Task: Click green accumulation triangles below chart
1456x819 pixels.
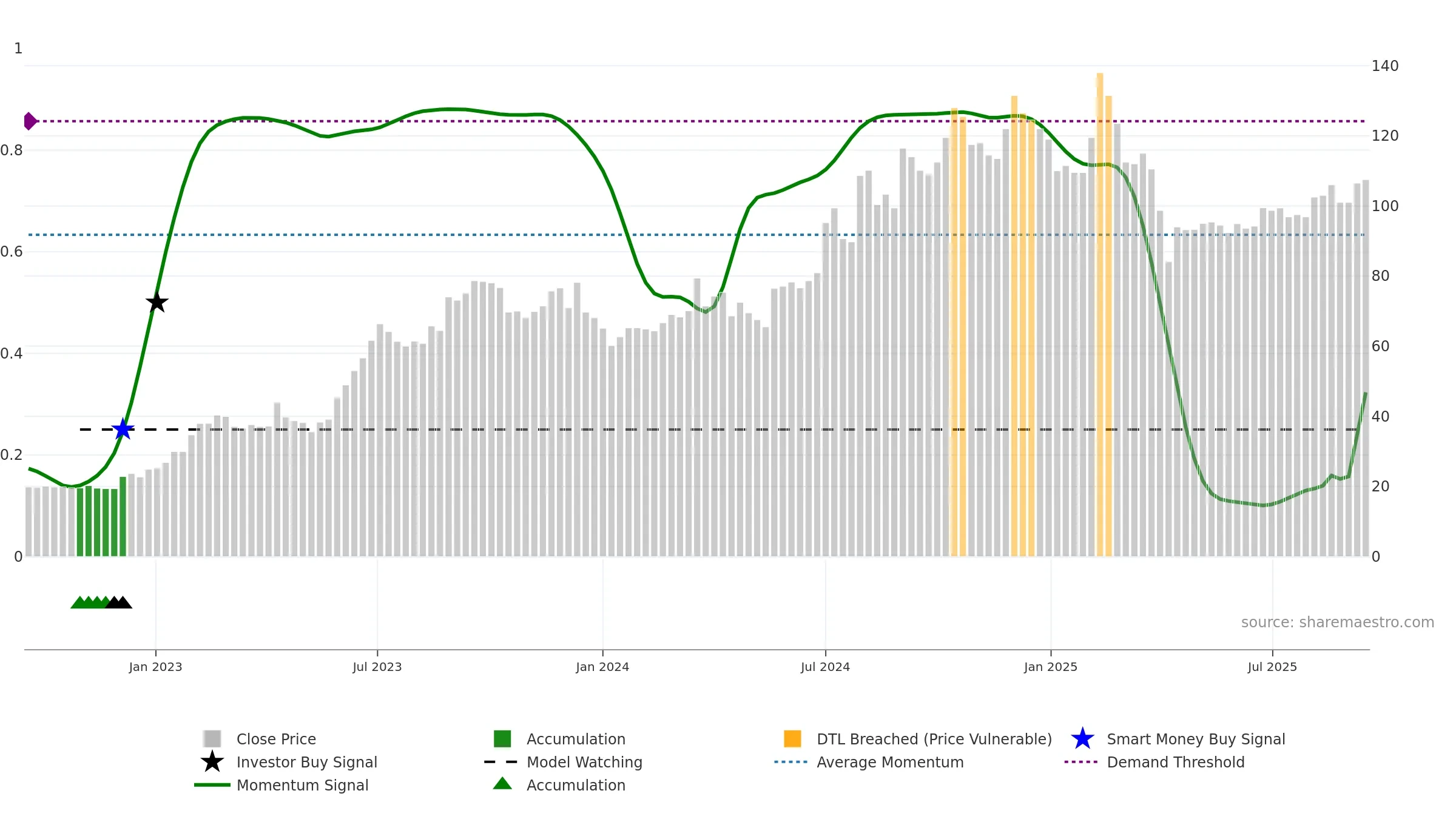Action: pyautogui.click(x=90, y=602)
